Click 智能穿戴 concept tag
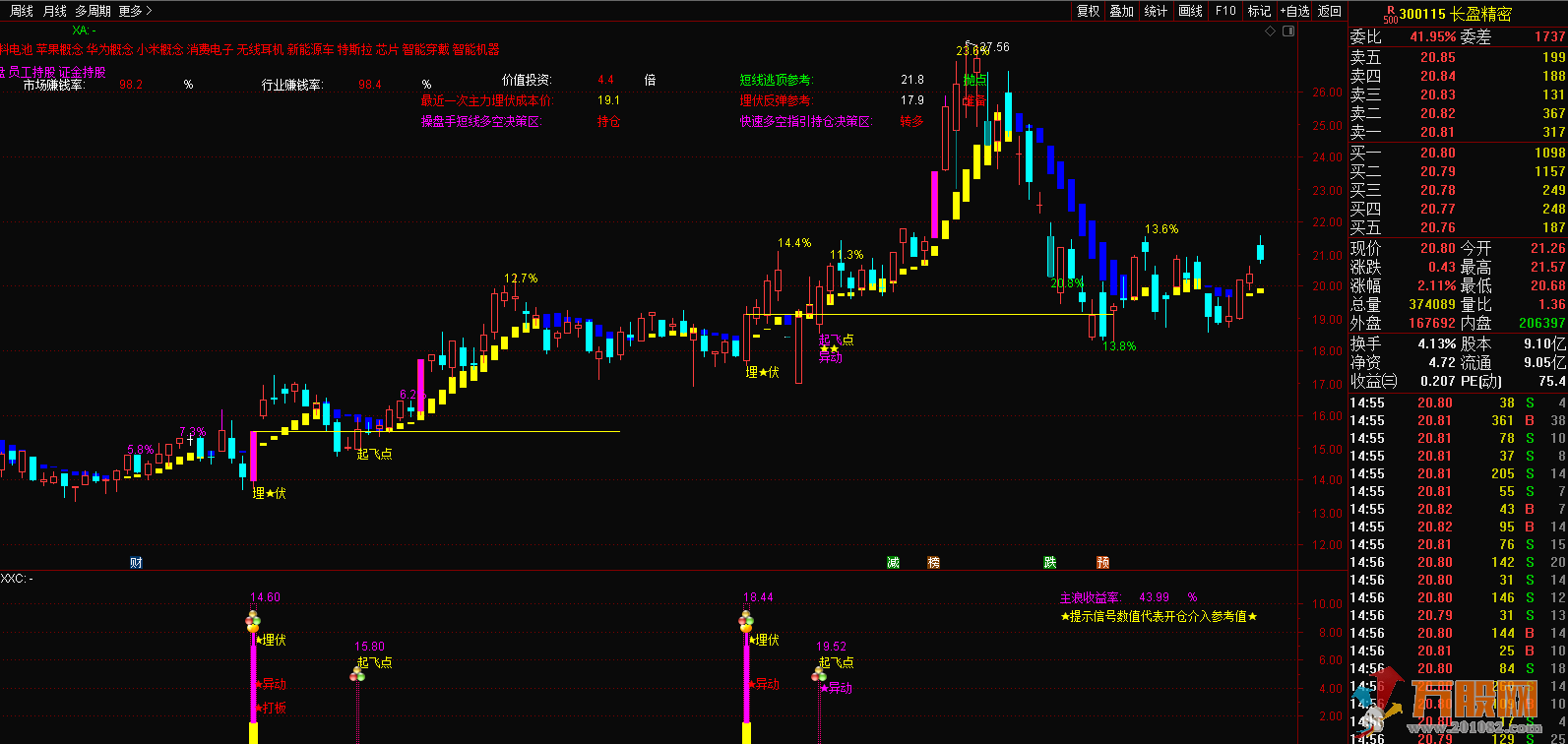 click(x=426, y=48)
